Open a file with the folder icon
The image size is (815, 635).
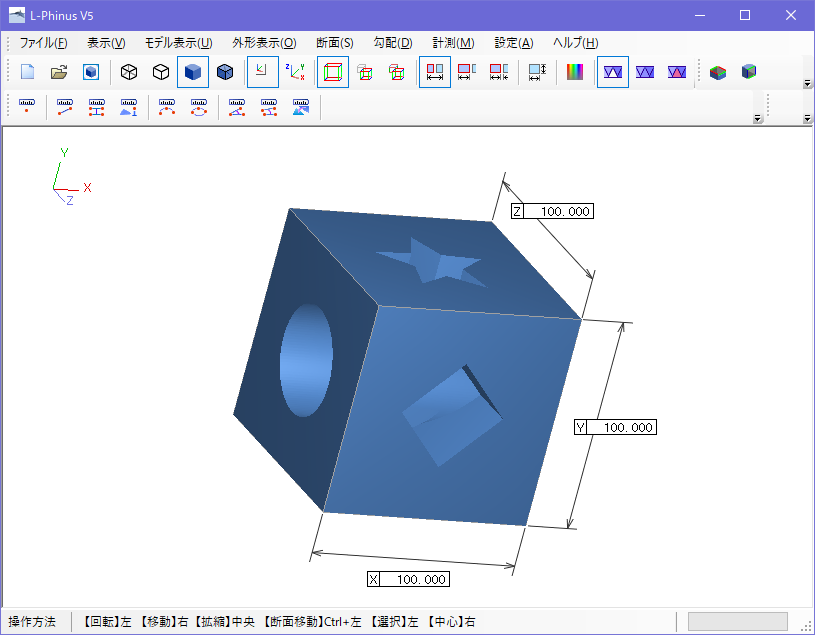pos(59,72)
